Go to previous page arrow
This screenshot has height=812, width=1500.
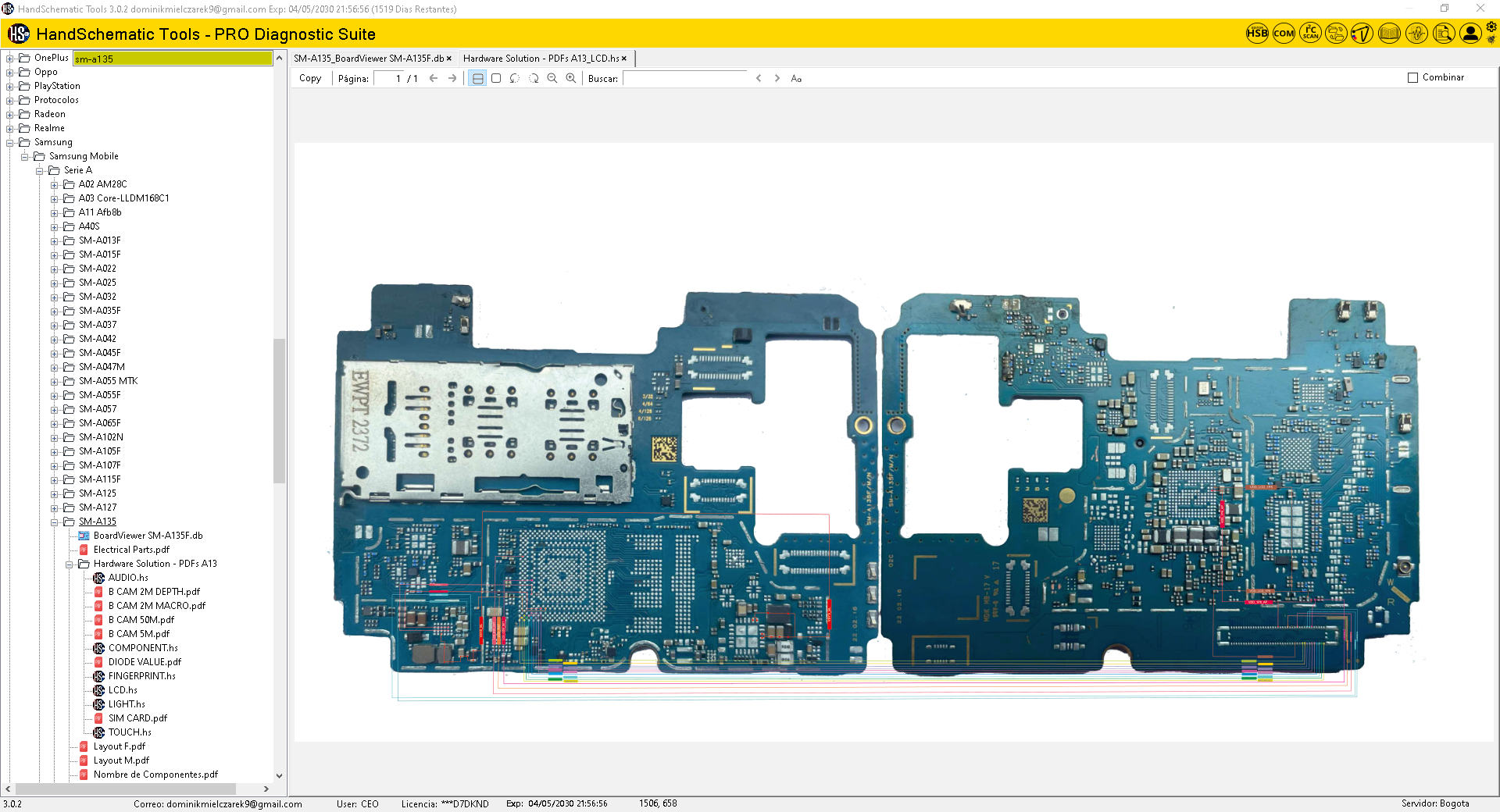[x=434, y=78]
